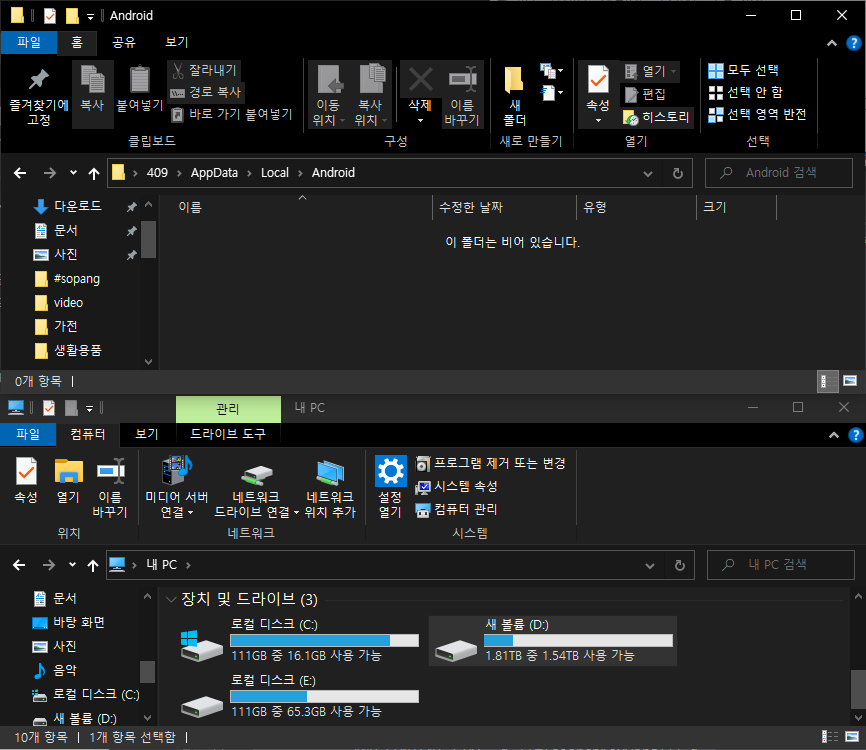Switch Android window to details view icon
This screenshot has height=750, width=866.
pos(827,381)
